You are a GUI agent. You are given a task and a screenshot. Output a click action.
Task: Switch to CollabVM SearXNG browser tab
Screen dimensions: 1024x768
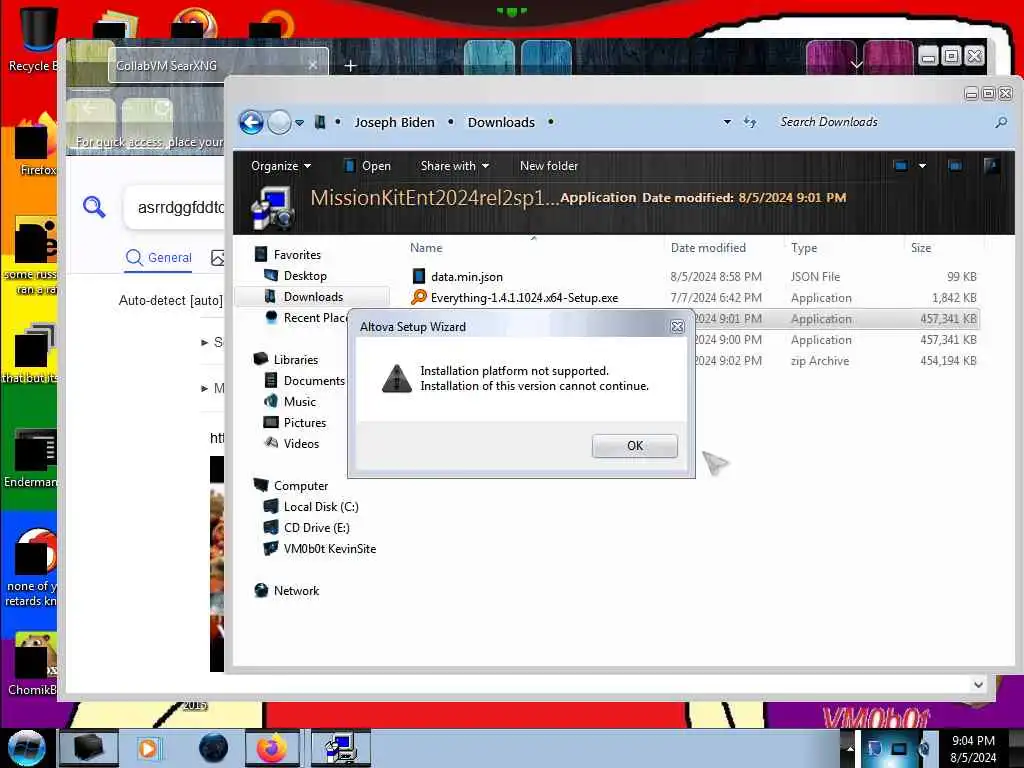coord(217,65)
